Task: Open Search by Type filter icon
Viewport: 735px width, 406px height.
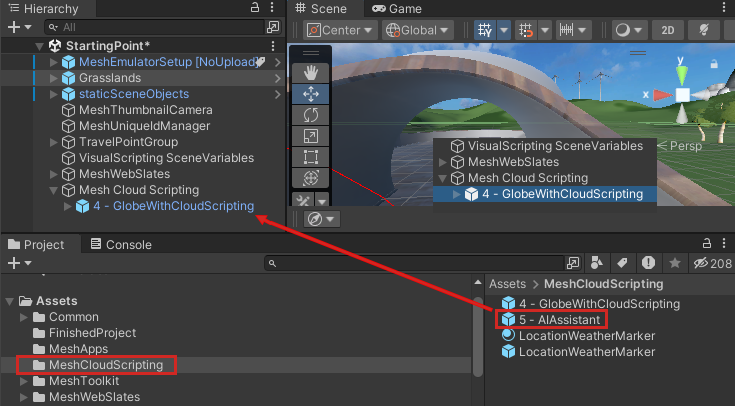Action: tap(597, 263)
